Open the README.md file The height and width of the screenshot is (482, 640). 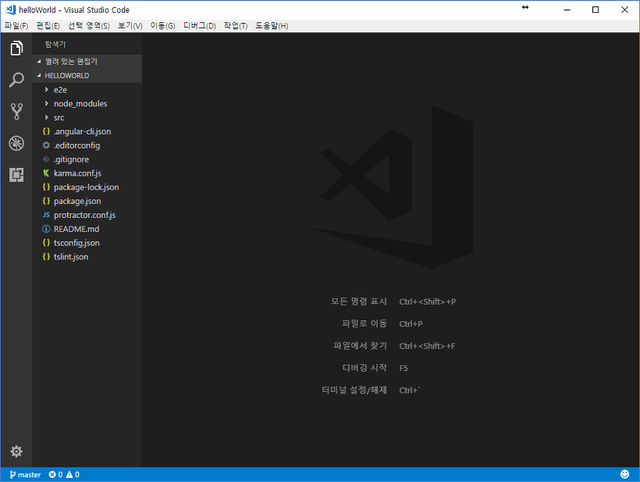[x=87, y=229]
